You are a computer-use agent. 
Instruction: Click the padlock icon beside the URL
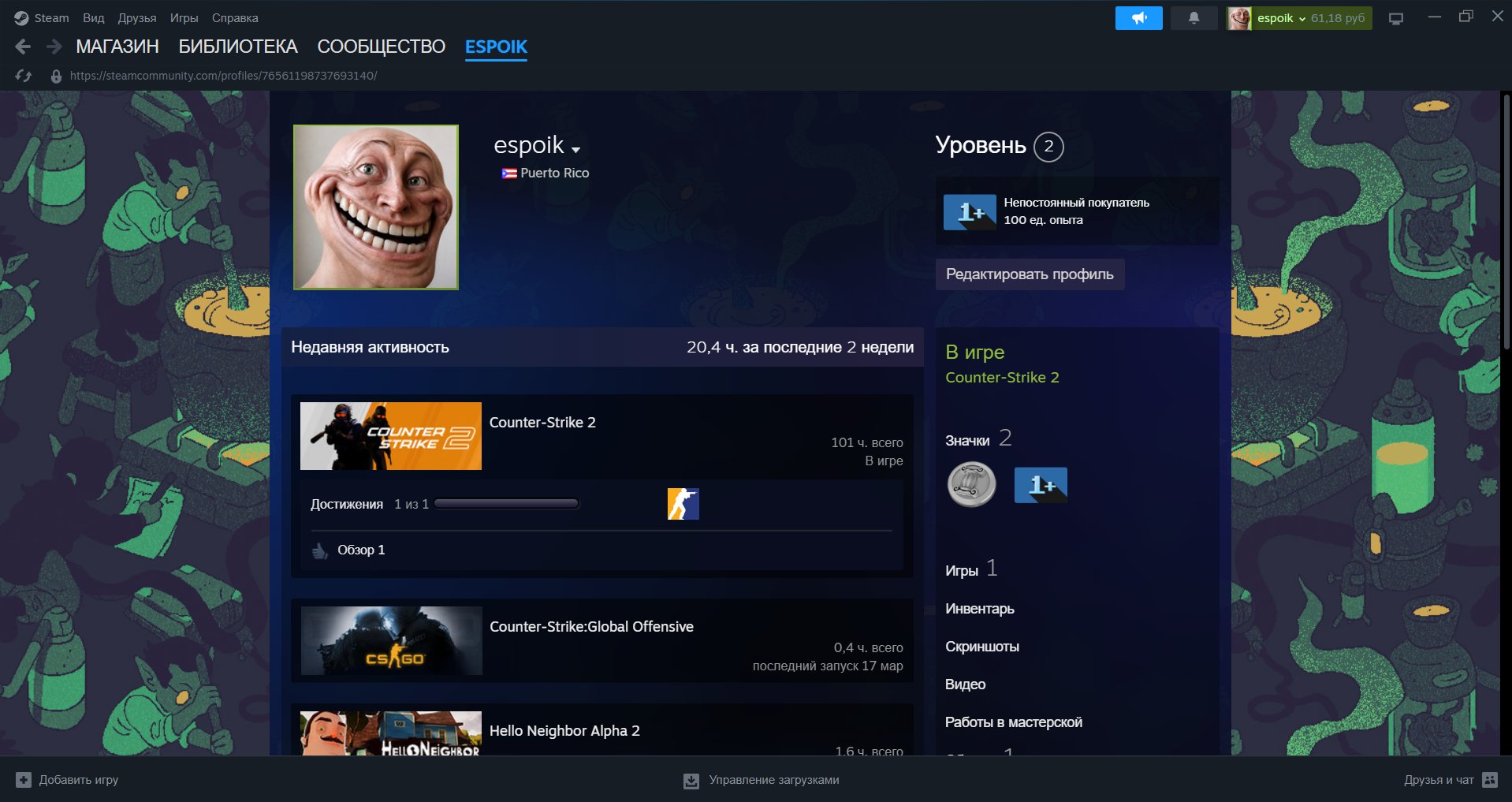point(56,76)
